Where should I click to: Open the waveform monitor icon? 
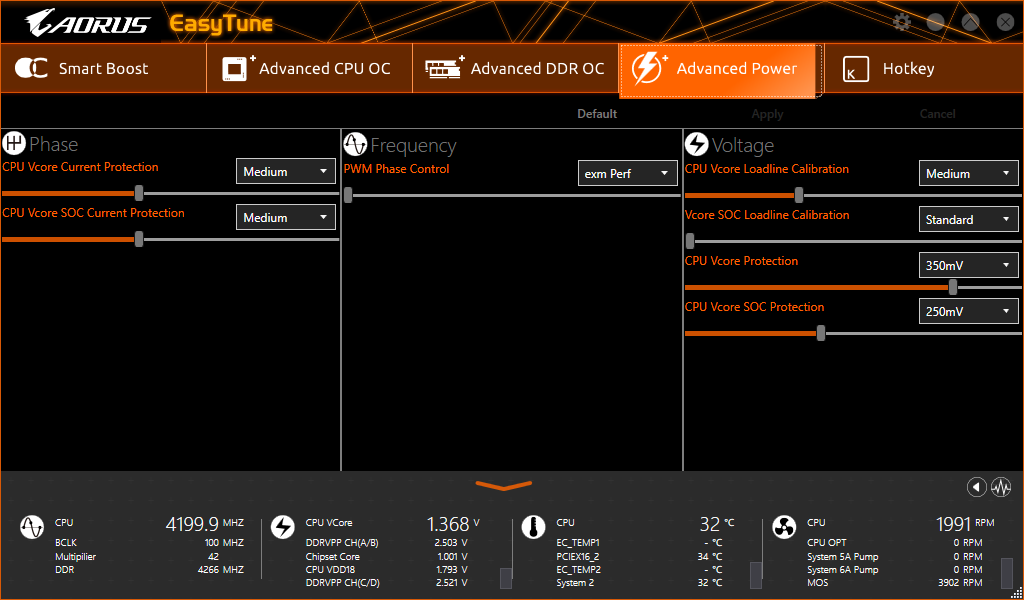pos(1001,487)
